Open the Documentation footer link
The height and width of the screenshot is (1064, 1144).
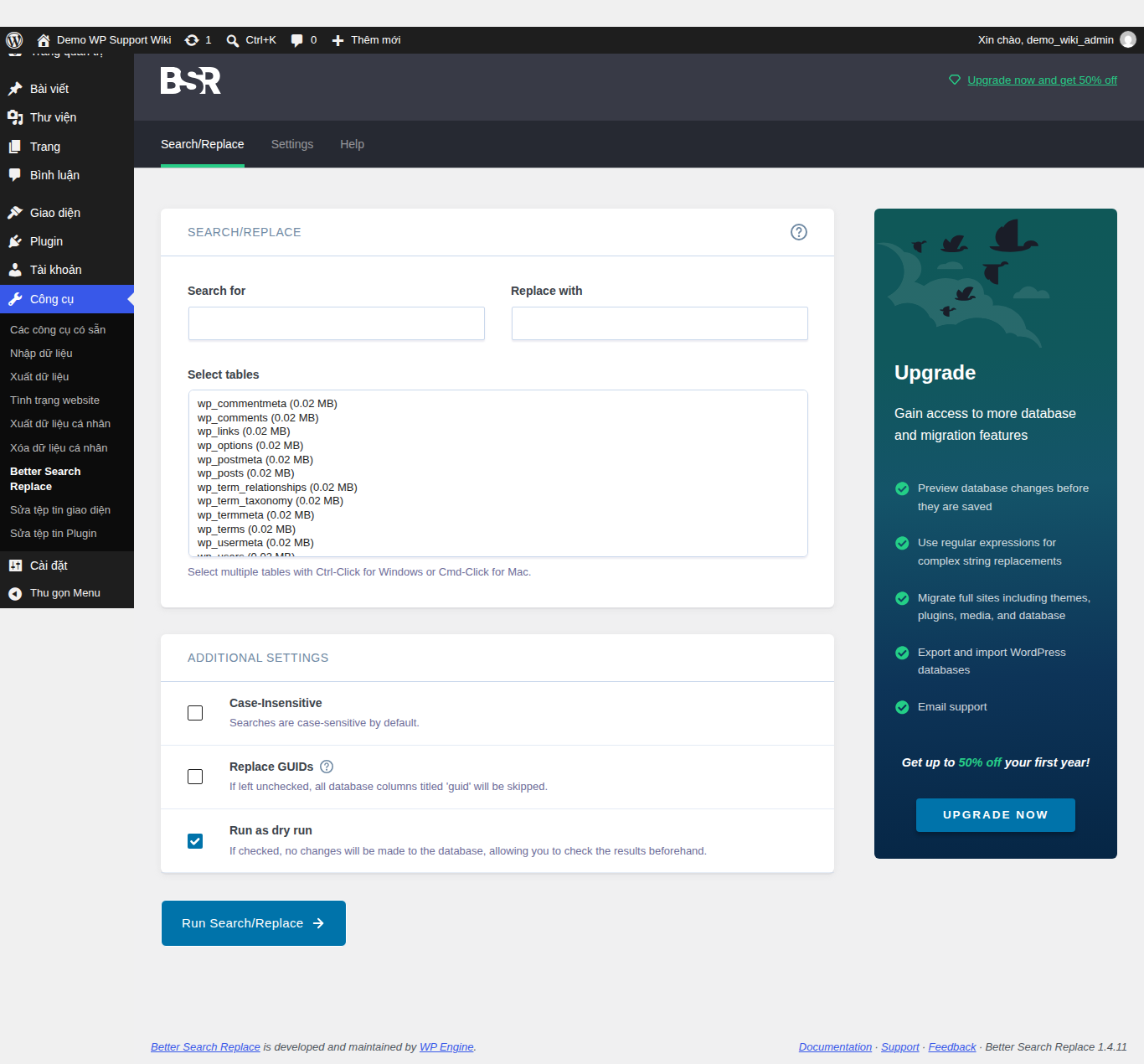coord(835,1047)
